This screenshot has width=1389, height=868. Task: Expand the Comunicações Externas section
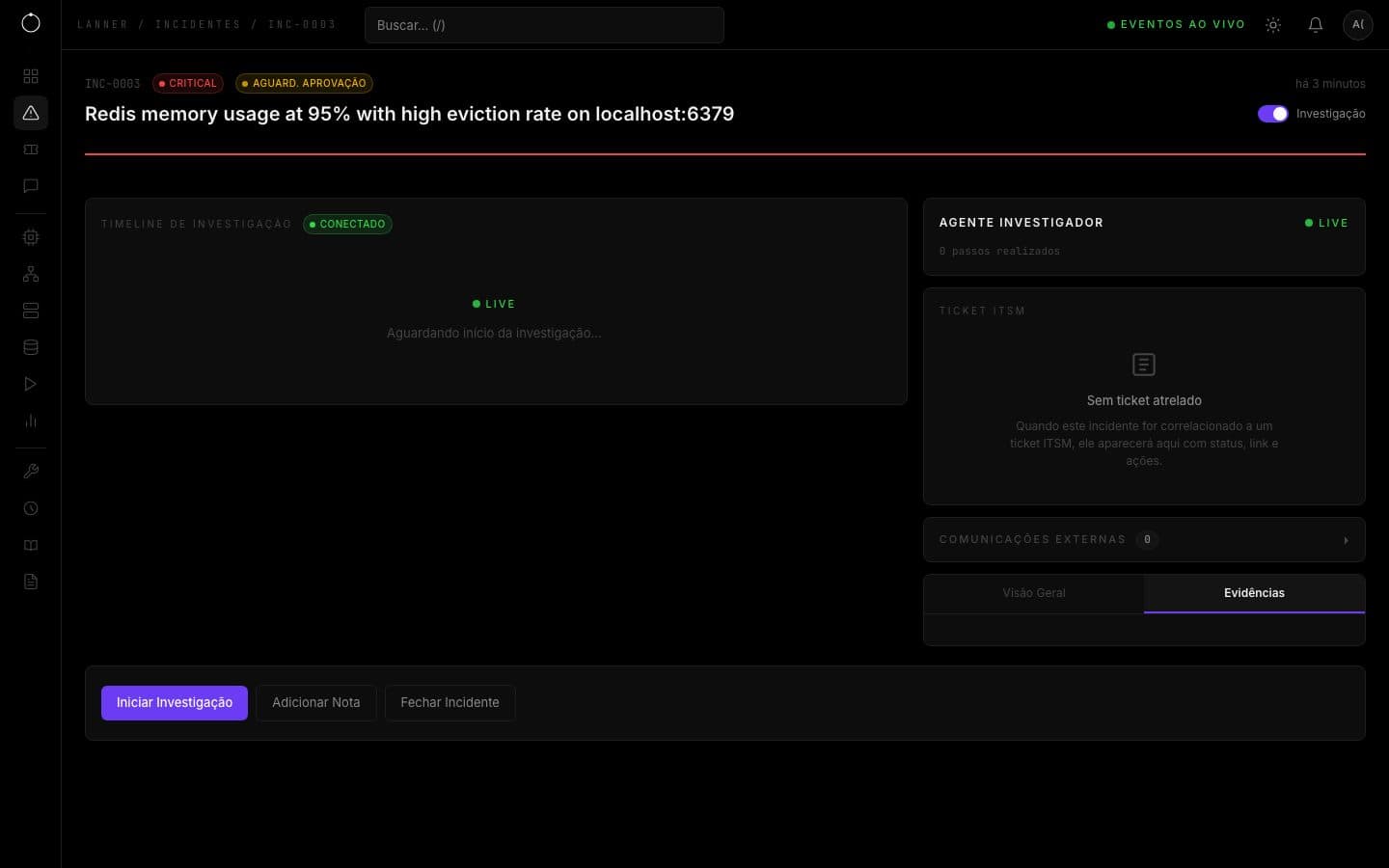coord(1144,540)
